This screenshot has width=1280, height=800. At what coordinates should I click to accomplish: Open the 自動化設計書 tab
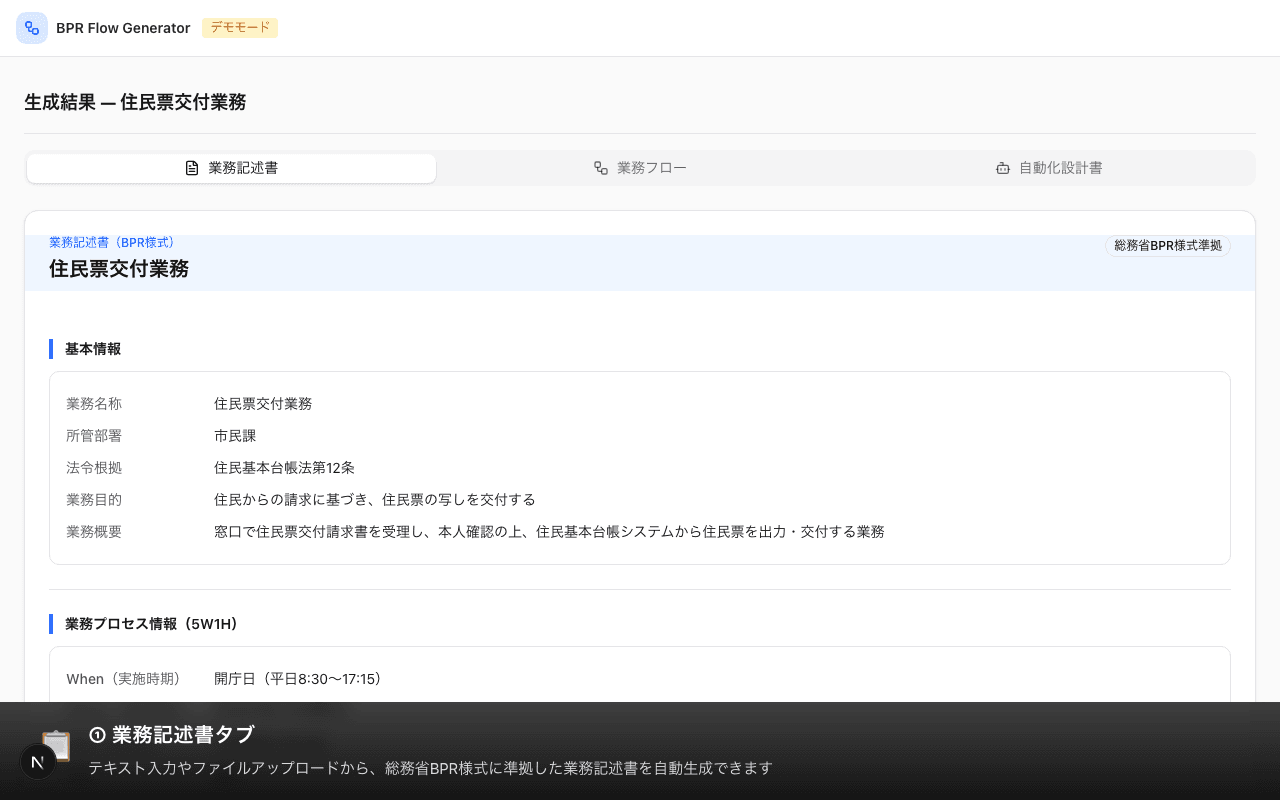click(1049, 168)
